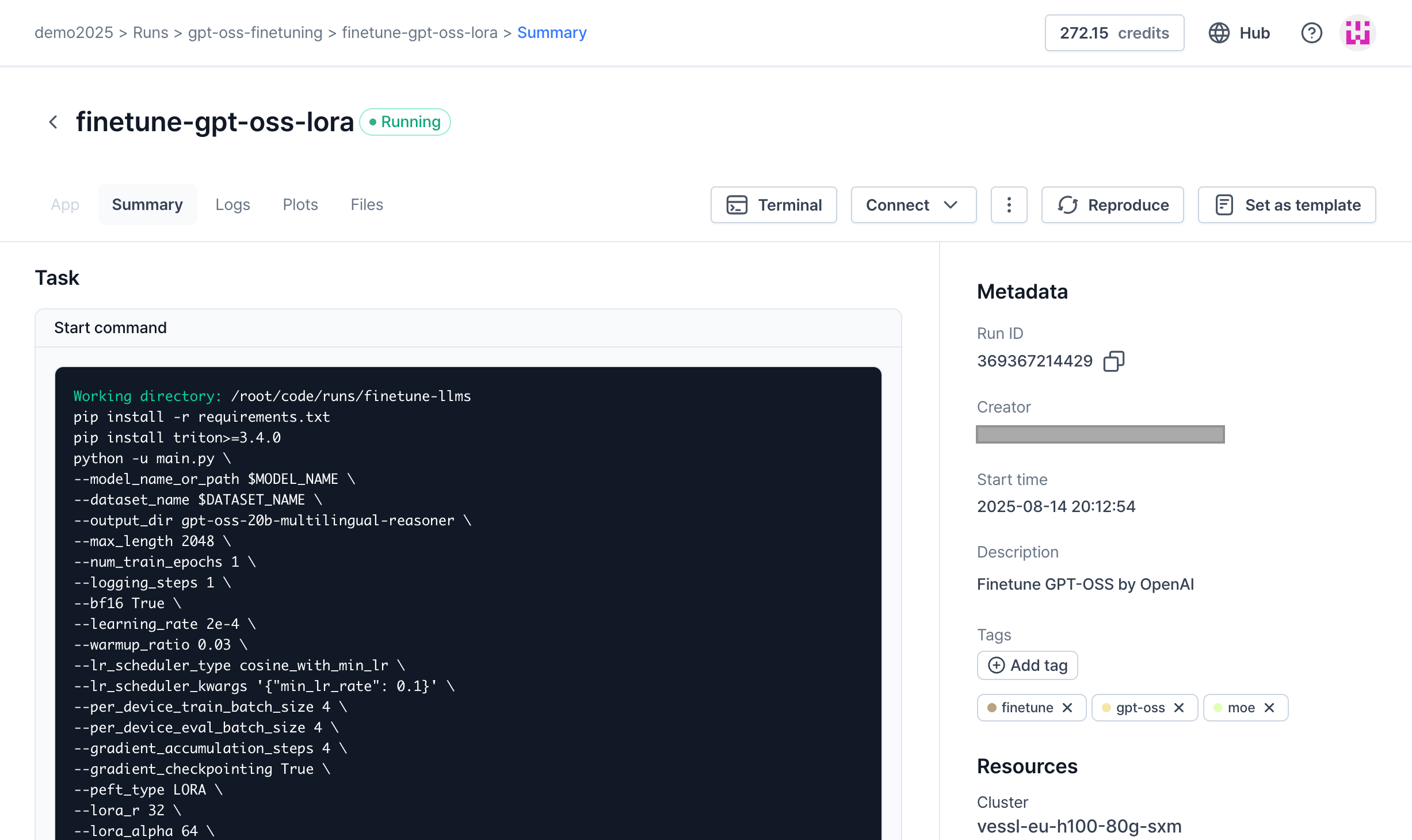Open the Files tab
Screen dimensions: 1412x840
point(367,205)
